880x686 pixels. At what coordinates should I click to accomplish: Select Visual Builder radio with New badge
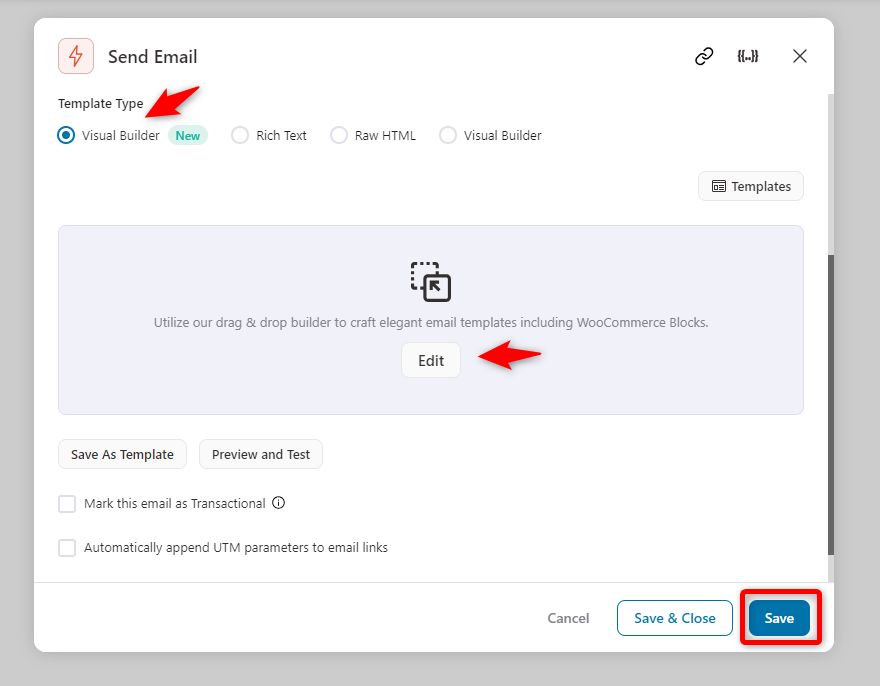(66, 135)
